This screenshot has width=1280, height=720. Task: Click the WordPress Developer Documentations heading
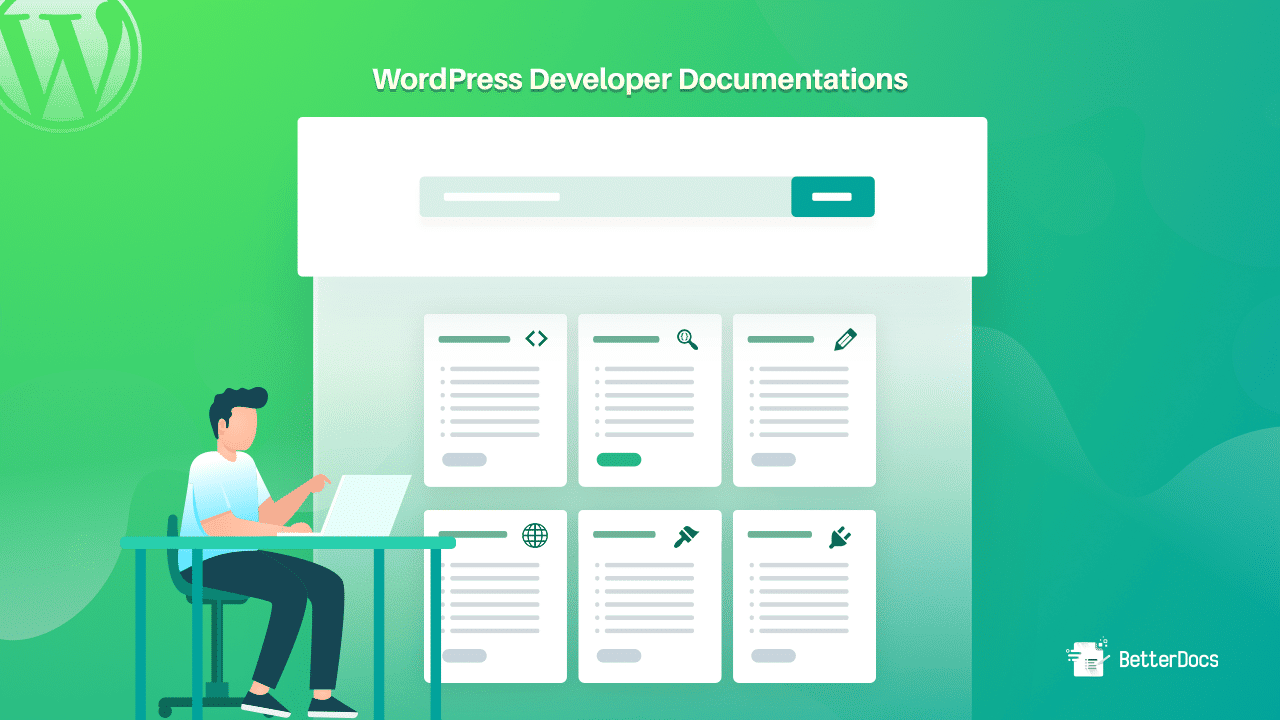pos(640,80)
